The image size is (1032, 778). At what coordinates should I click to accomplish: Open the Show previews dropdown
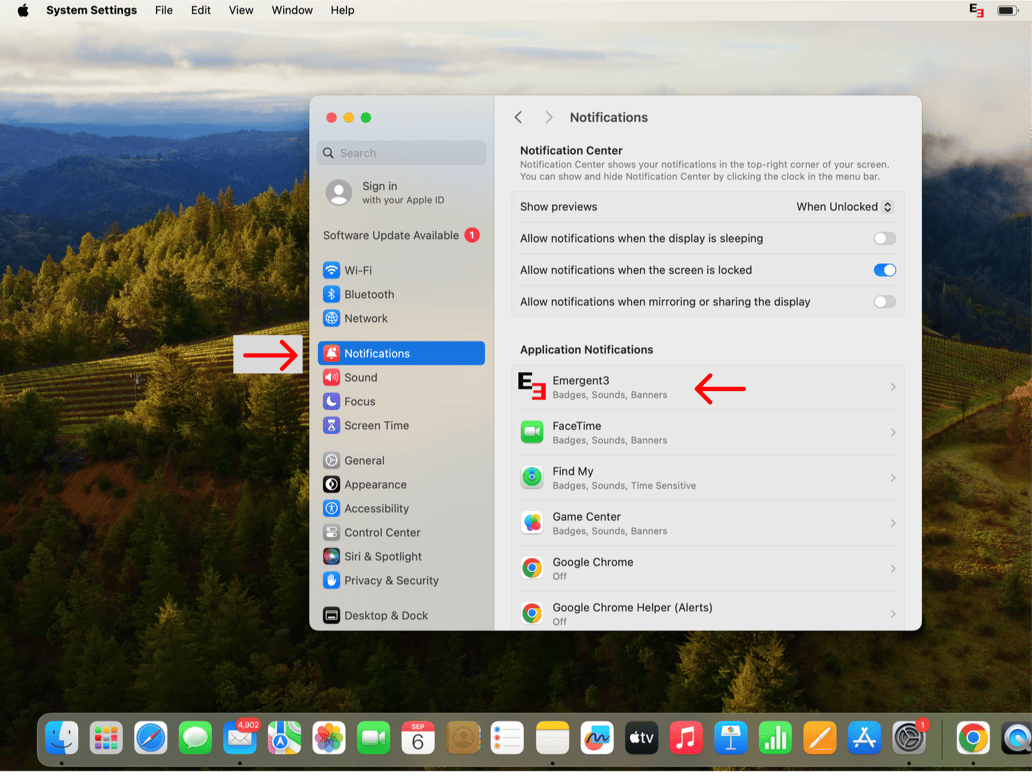(x=843, y=207)
